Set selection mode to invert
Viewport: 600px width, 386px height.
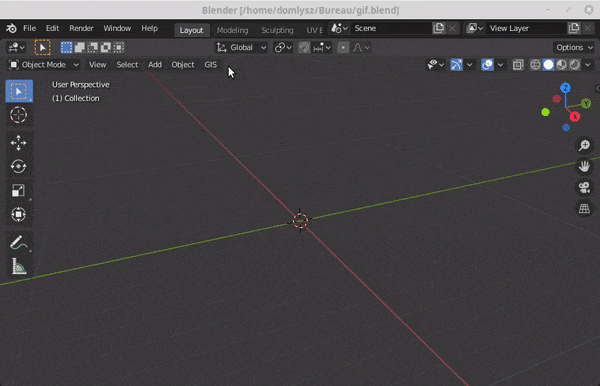(106, 47)
